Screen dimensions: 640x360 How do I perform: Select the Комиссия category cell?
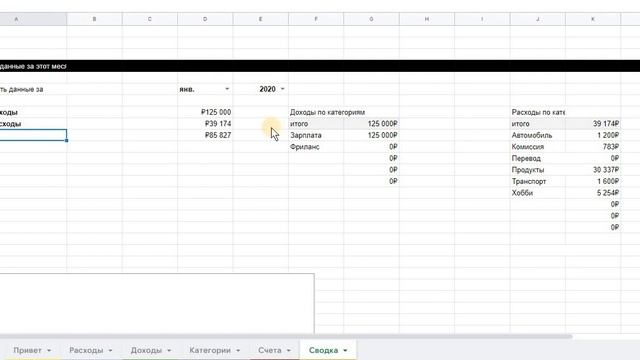coord(538,147)
